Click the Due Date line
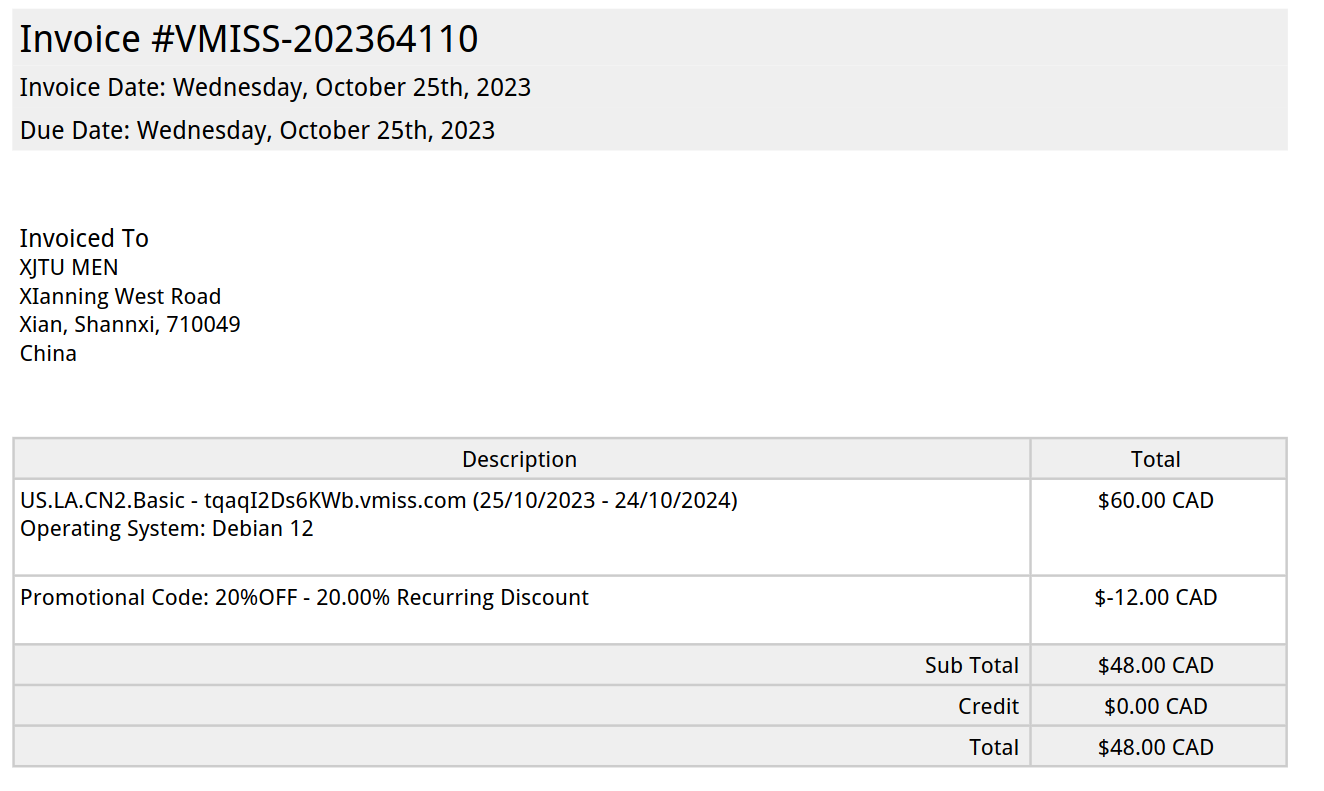 coord(257,131)
